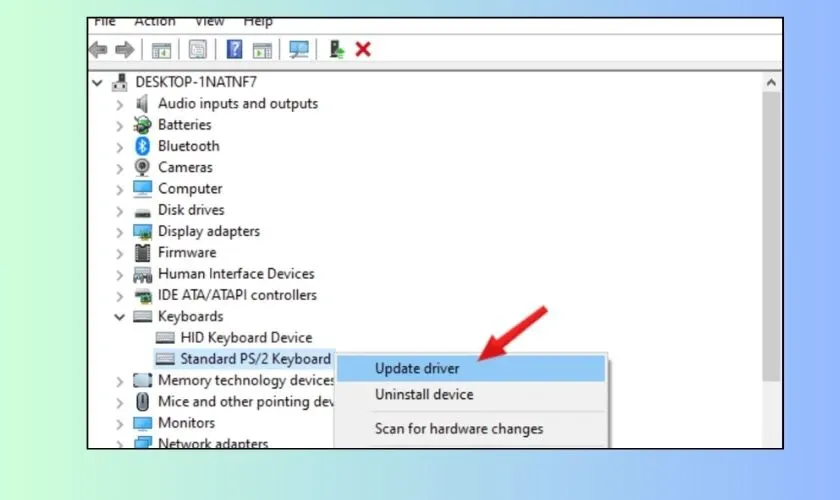The width and height of the screenshot is (840, 500).
Task: Click the Forward arrow toolbar icon
Action: pos(124,49)
